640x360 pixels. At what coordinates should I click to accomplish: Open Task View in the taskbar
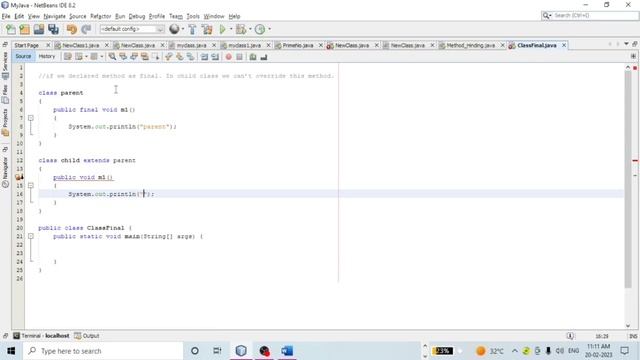(x=217, y=351)
